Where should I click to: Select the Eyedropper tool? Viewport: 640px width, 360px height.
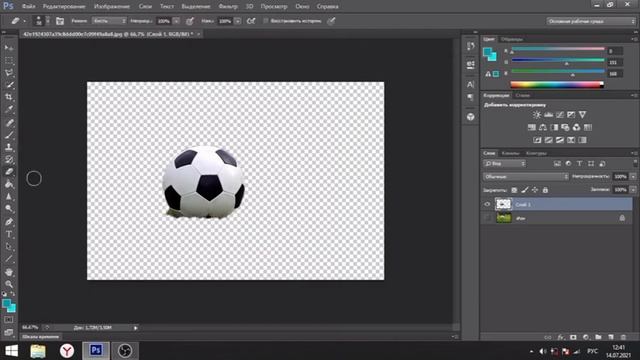(x=9, y=109)
